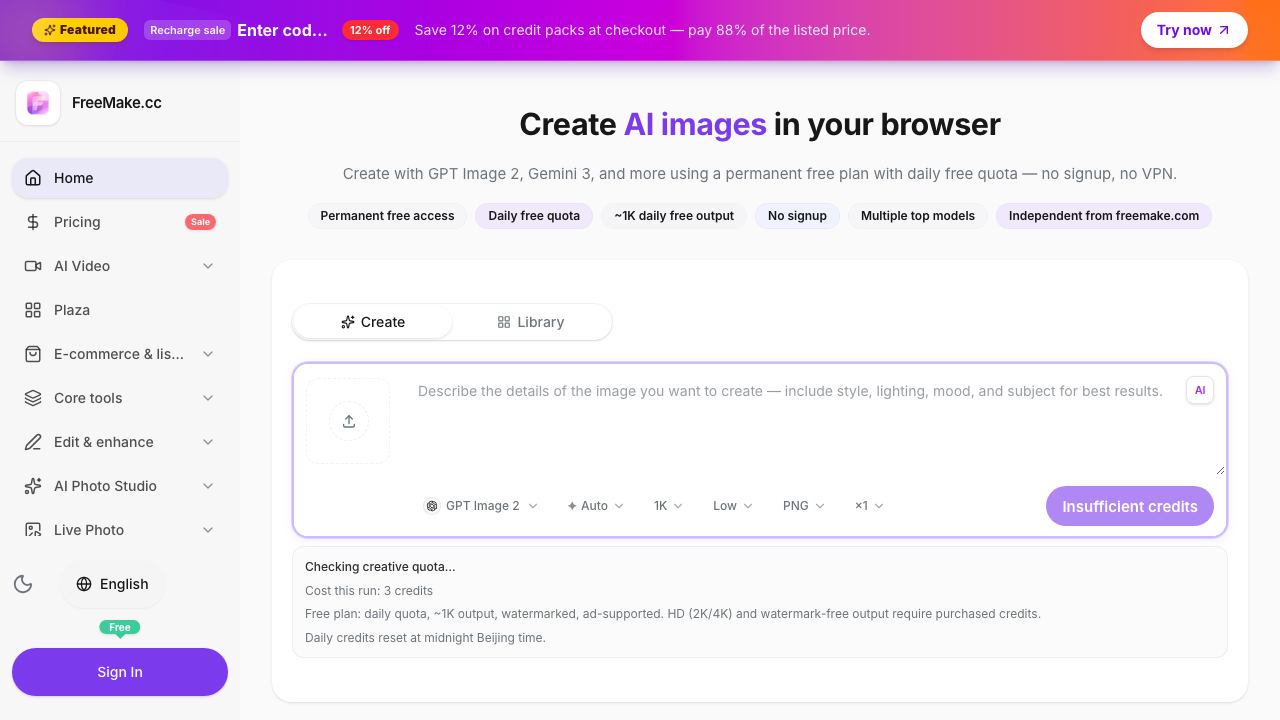Open the Plaza page

point(120,310)
